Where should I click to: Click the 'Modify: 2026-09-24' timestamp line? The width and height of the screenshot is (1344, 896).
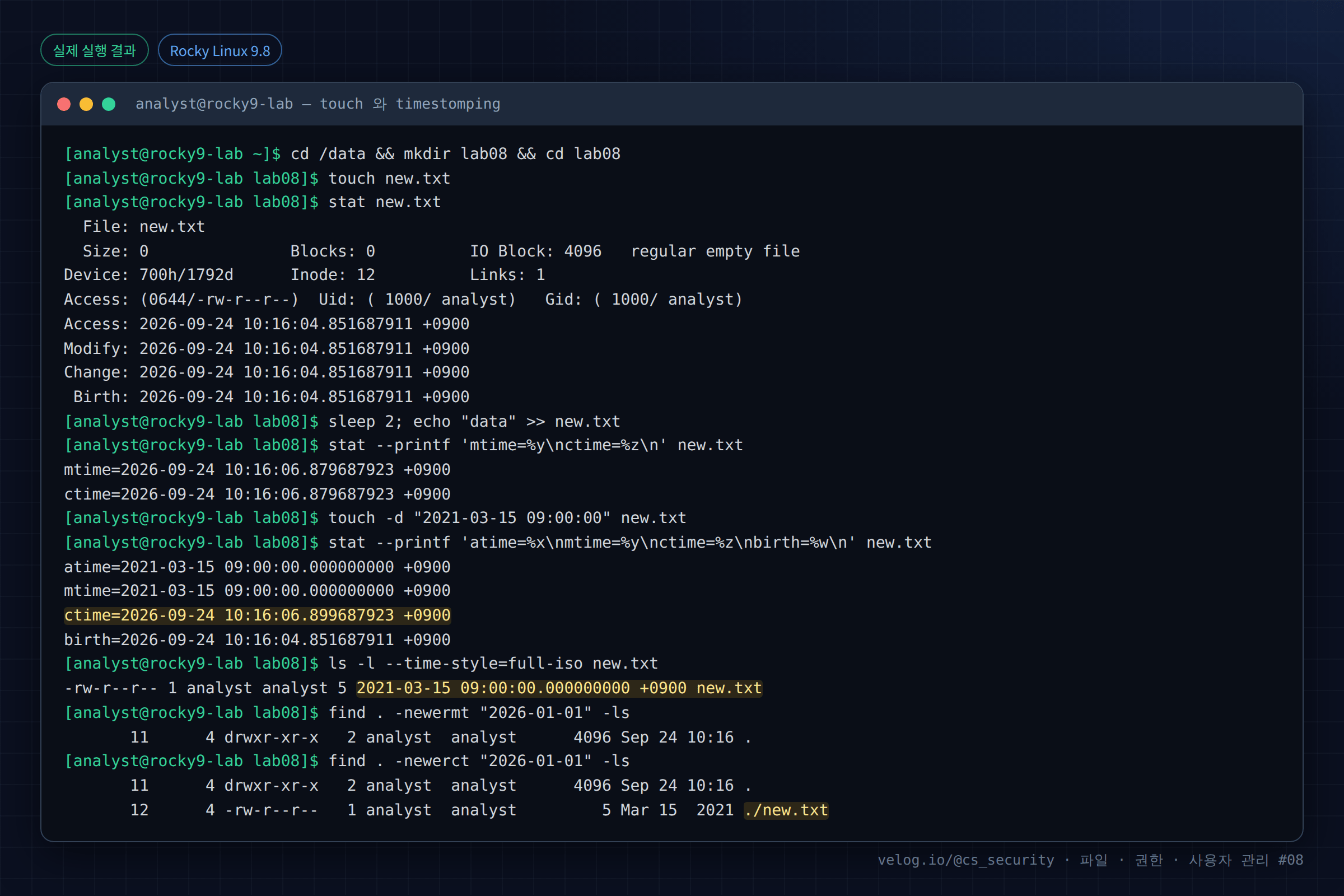pyautogui.click(x=267, y=348)
